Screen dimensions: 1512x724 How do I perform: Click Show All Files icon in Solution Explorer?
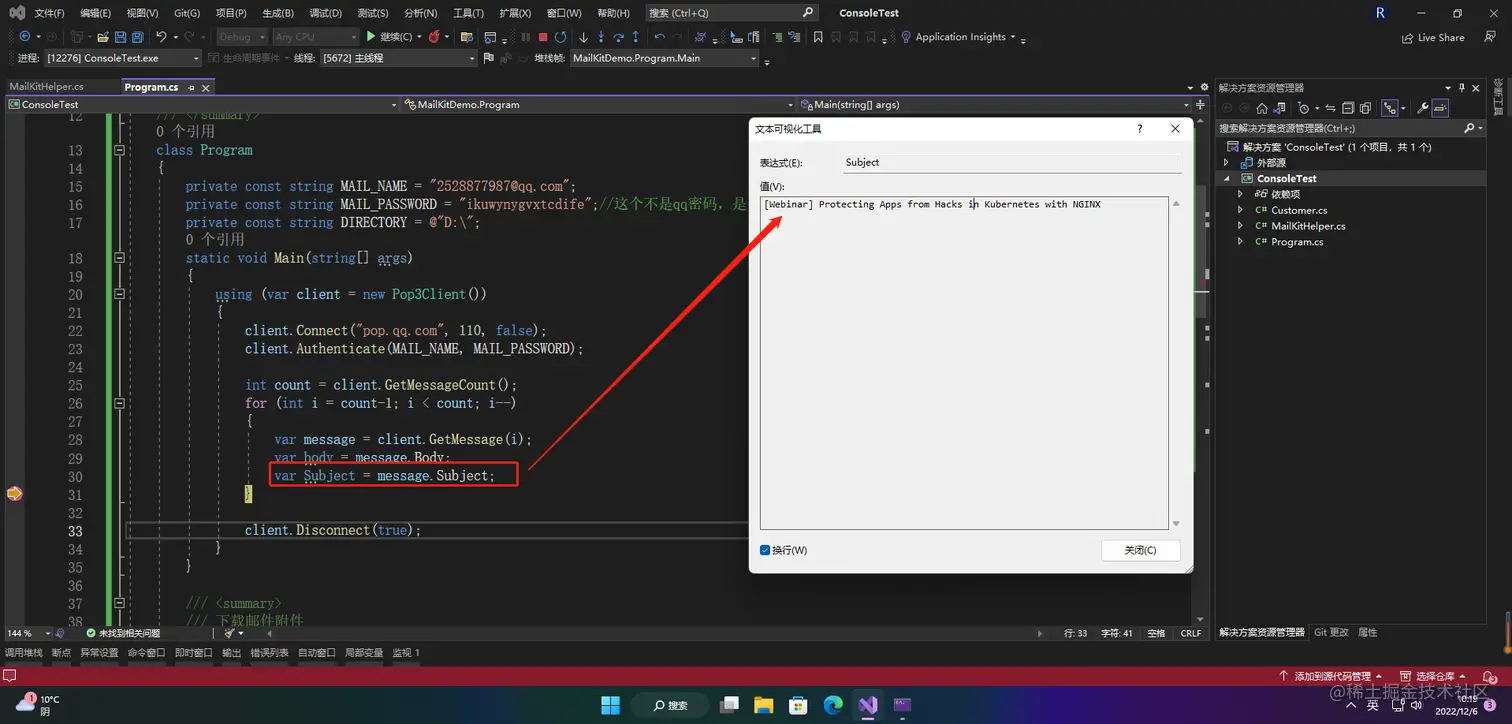[1365, 108]
